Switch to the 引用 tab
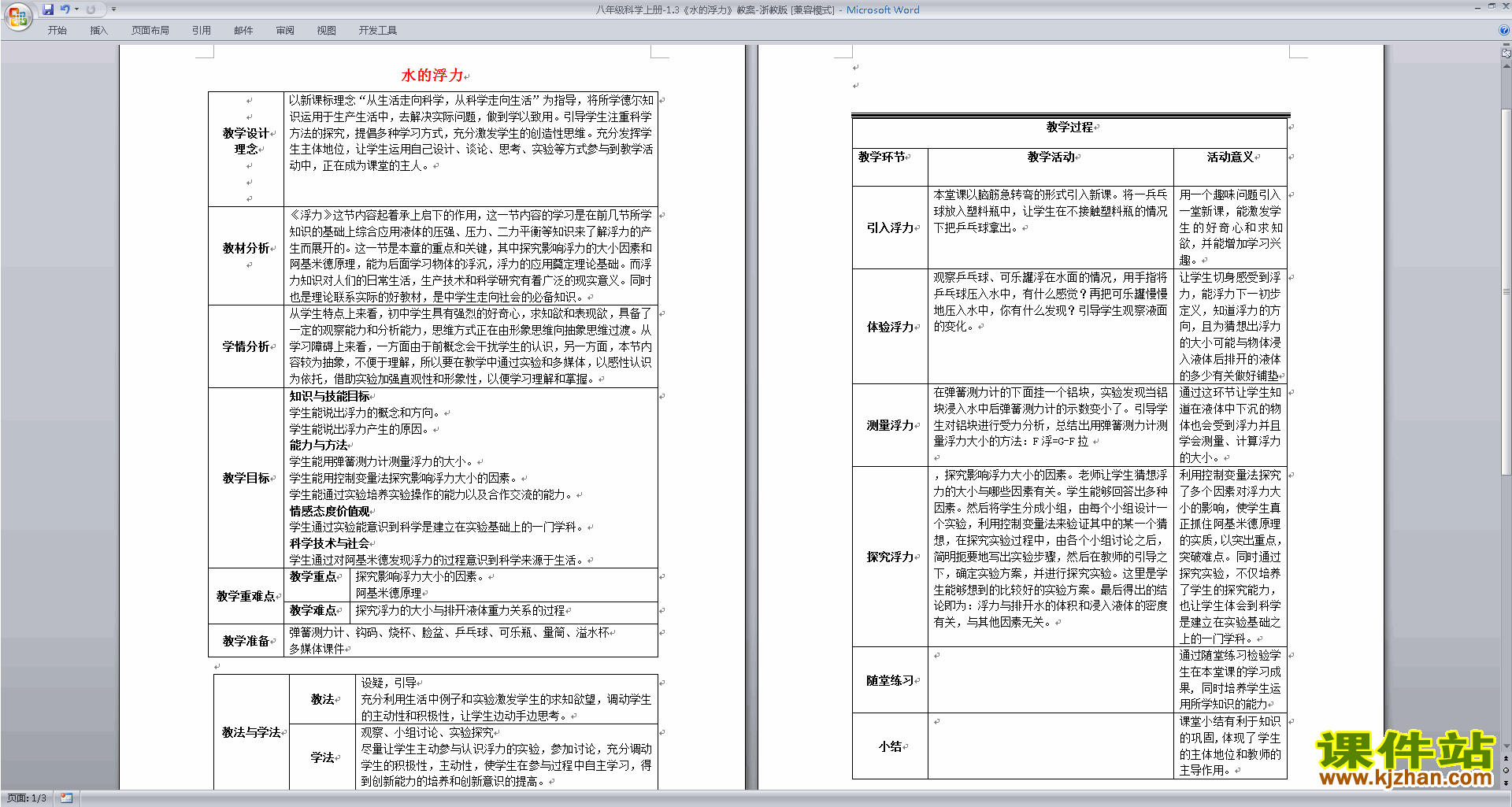The width and height of the screenshot is (1512, 807). [x=202, y=31]
